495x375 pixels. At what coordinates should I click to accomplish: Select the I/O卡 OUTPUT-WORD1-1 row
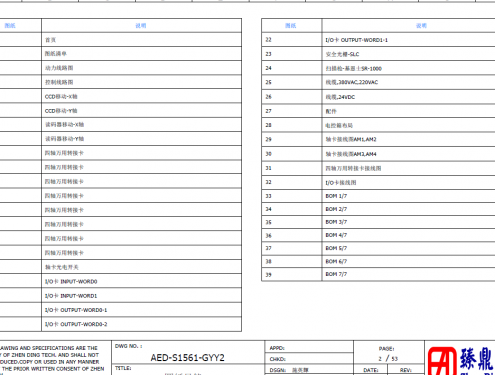(378, 40)
